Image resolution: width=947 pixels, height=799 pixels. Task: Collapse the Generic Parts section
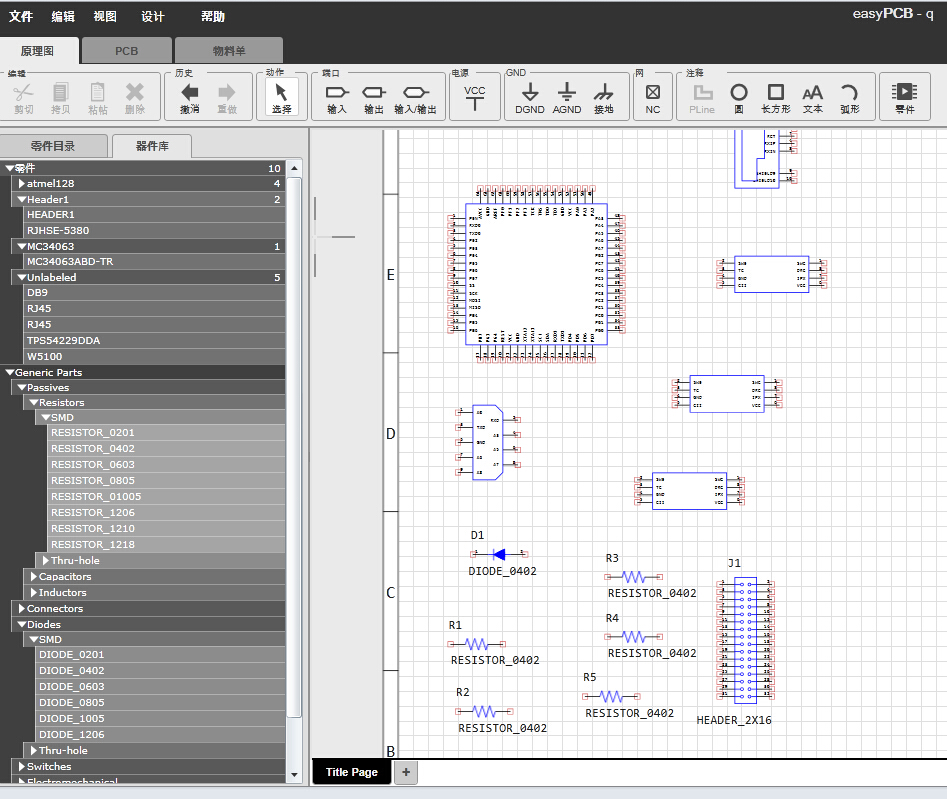coord(10,373)
